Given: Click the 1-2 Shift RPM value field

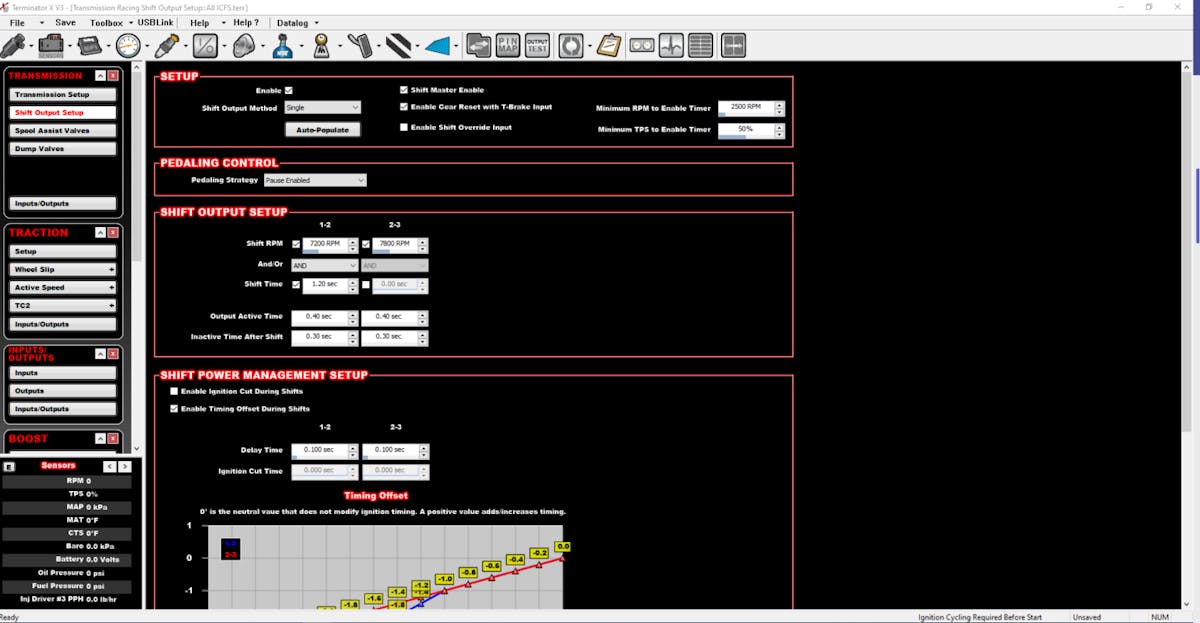Looking at the screenshot, I should pos(325,244).
